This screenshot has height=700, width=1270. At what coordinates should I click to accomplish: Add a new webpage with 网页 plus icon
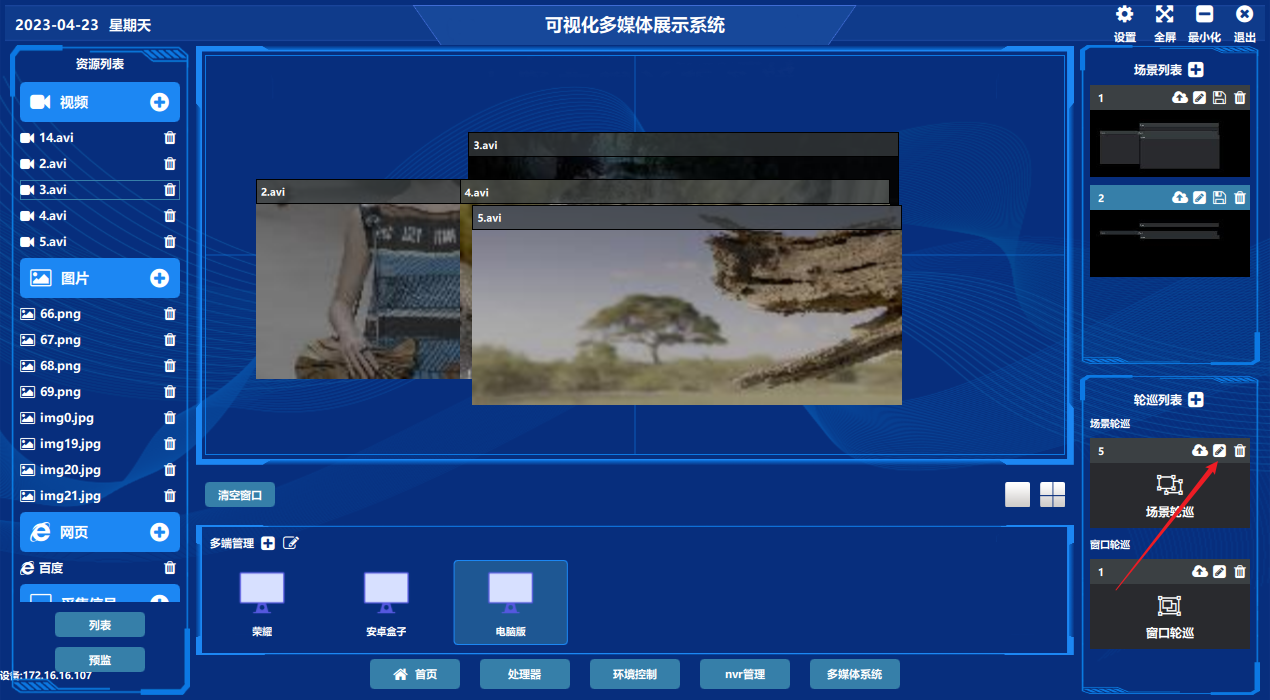click(x=159, y=532)
